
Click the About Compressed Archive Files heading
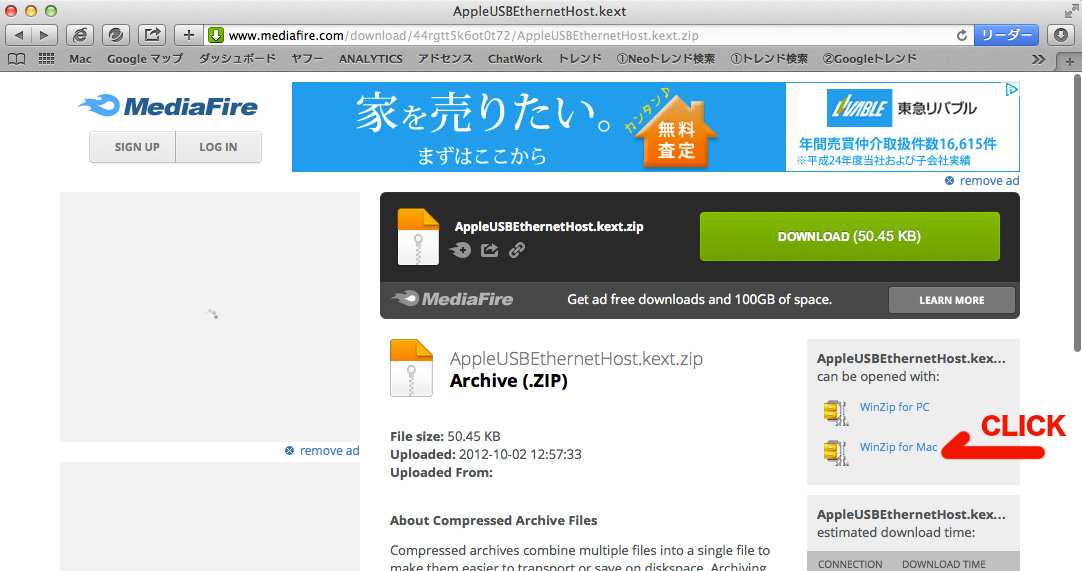[493, 521]
